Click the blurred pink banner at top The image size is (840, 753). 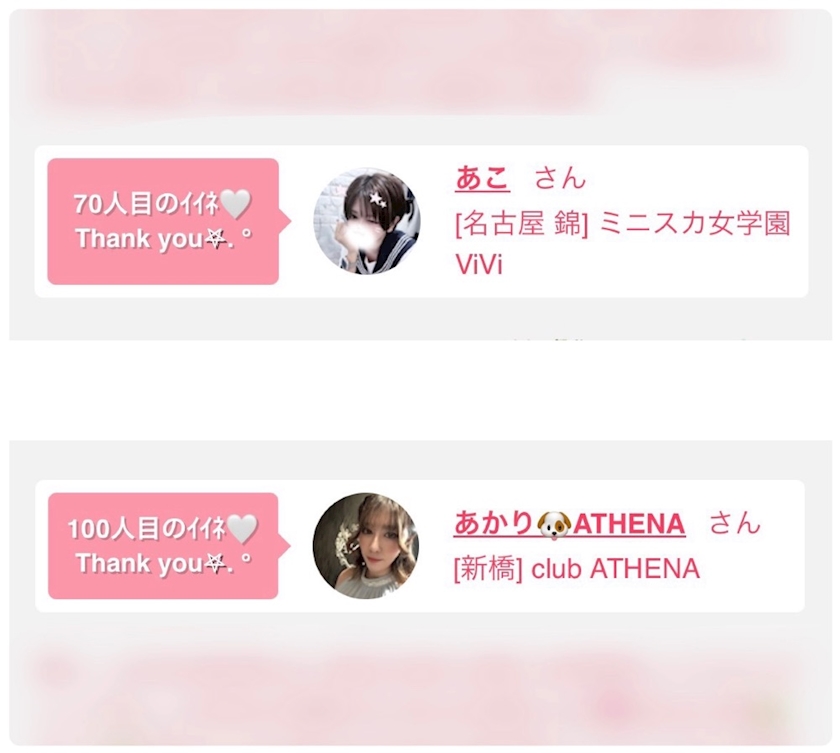(x=421, y=62)
